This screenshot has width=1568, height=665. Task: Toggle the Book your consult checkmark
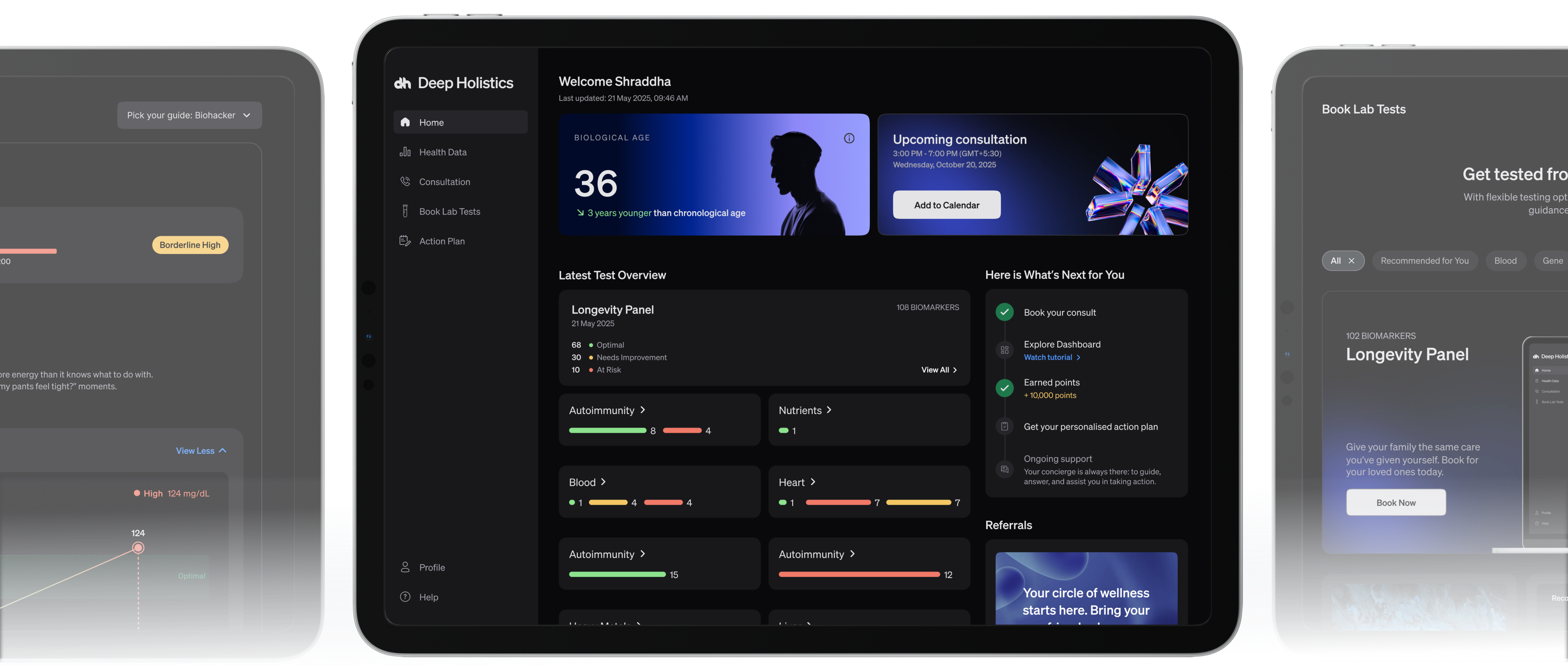[1004, 312]
